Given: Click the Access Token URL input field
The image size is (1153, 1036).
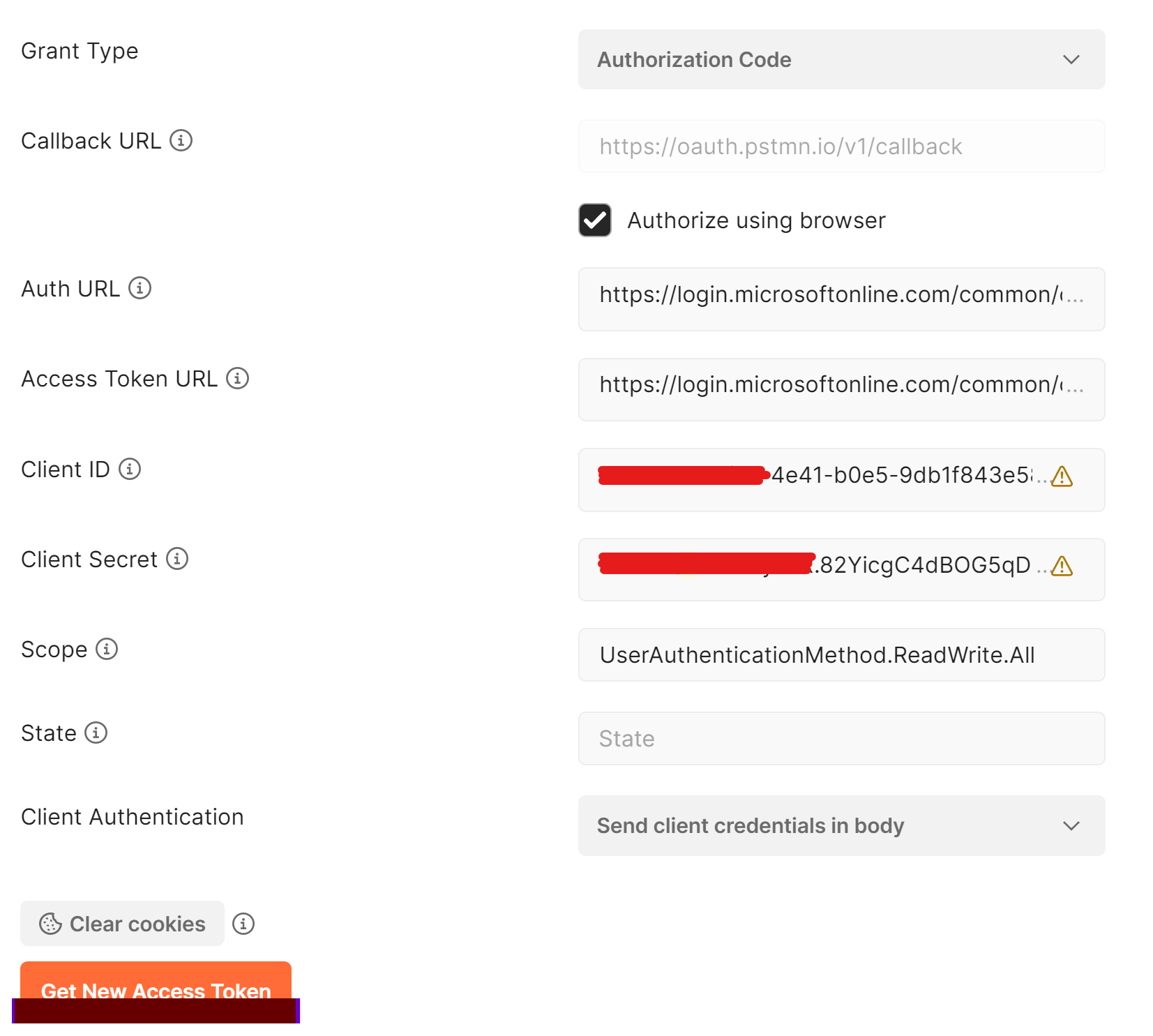Looking at the screenshot, I should 842,389.
